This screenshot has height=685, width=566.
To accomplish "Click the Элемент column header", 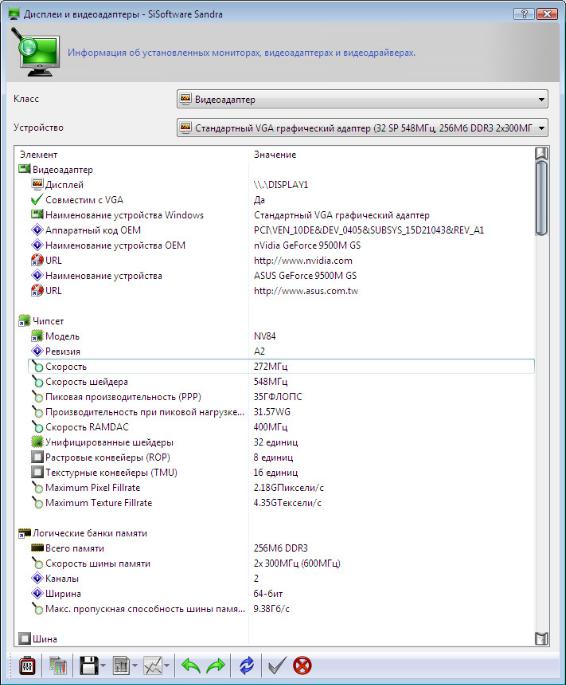I will 38,155.
